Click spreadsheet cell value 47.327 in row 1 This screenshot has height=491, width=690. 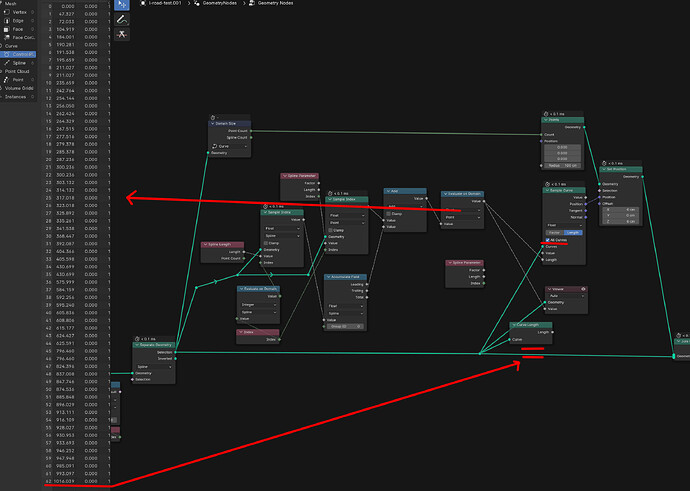66,14
